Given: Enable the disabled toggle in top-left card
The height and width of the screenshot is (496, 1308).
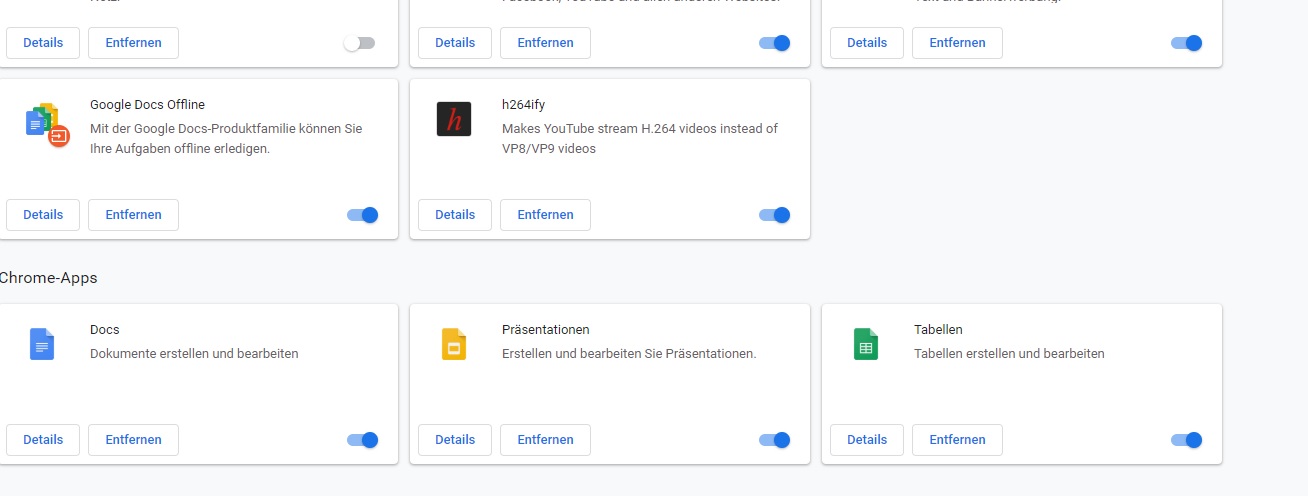Looking at the screenshot, I should click(x=359, y=43).
